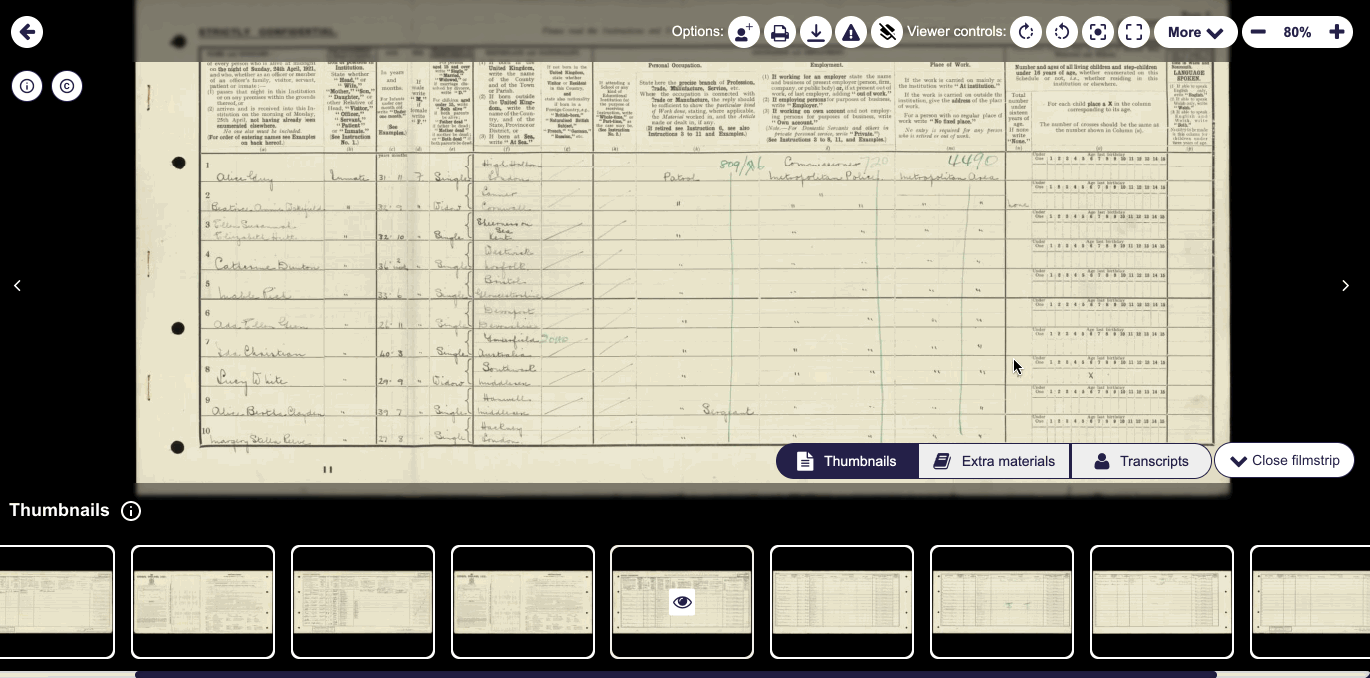
Task: Click the back arrow button
Action: coord(27,31)
